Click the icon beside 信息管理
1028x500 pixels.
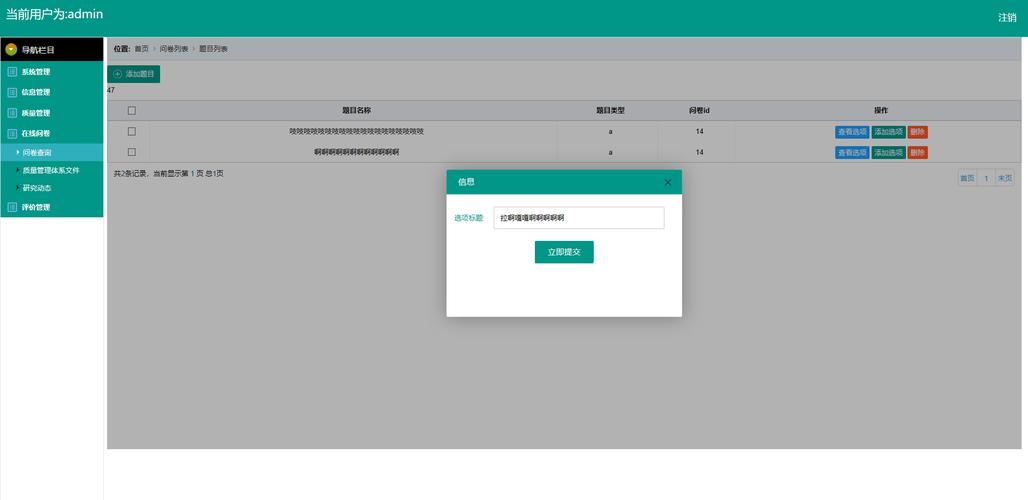[x=12, y=92]
